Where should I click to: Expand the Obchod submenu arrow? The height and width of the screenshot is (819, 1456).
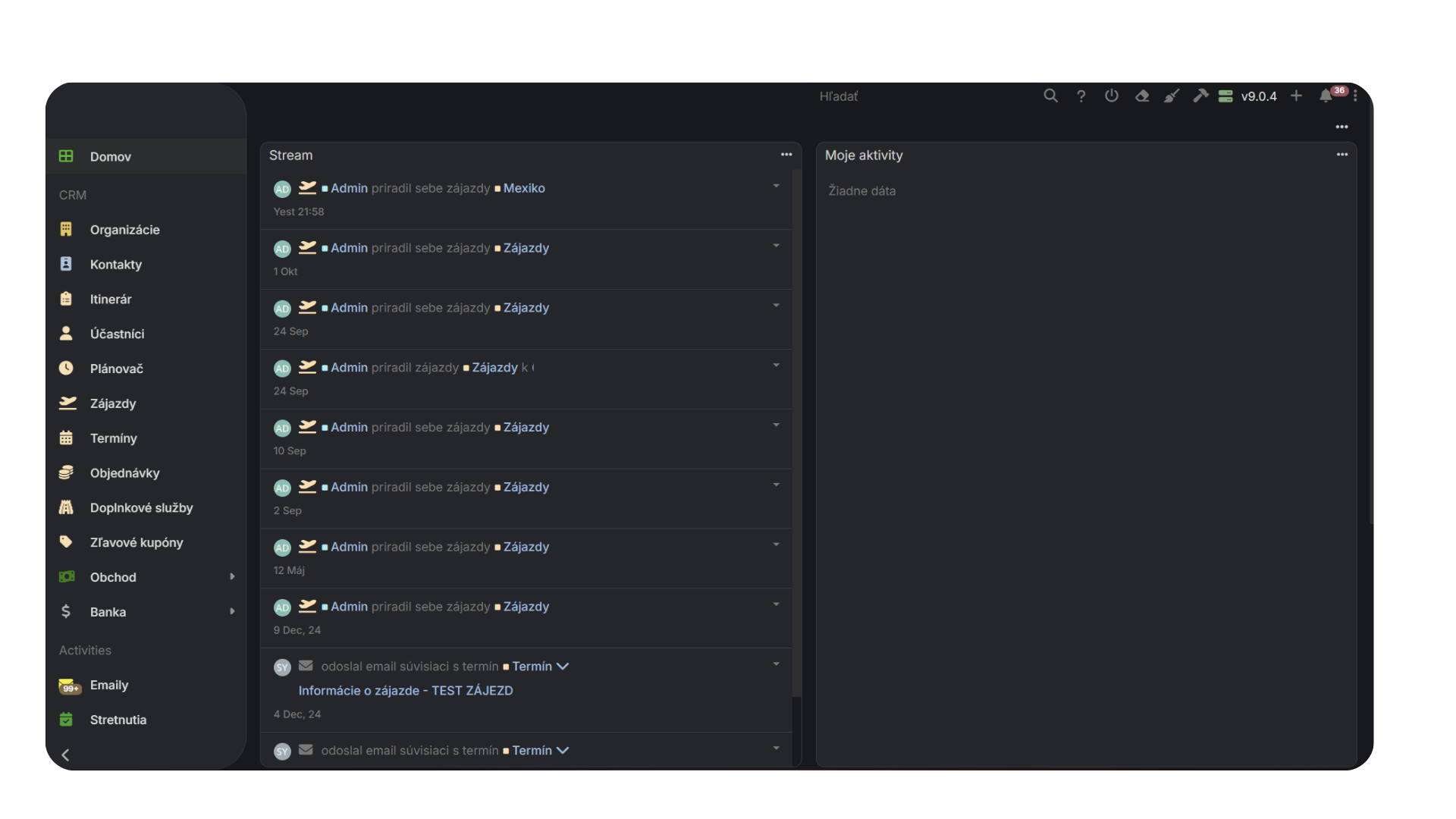[232, 577]
